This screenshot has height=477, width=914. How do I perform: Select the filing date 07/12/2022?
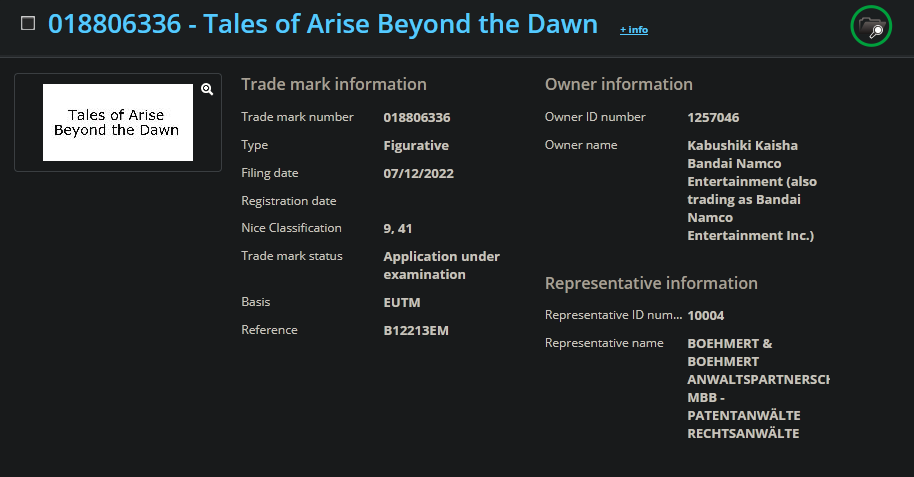[x=419, y=174]
